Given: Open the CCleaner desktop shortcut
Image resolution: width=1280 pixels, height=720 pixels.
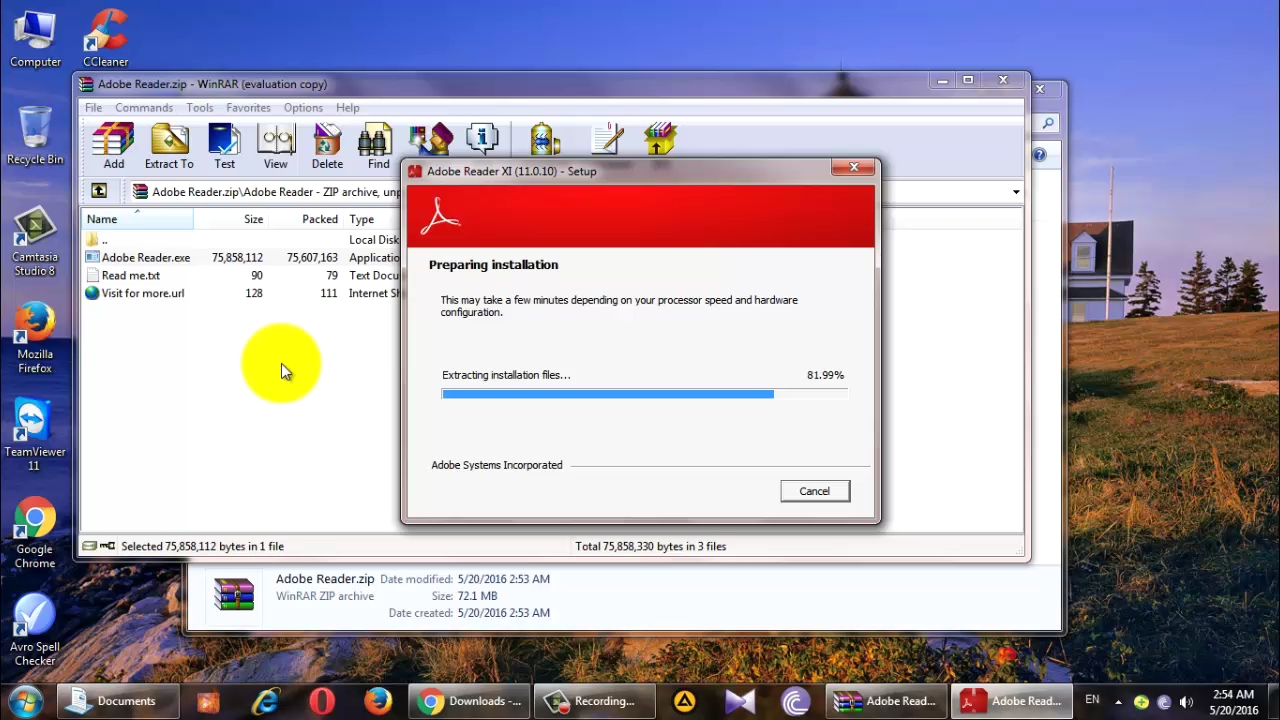Looking at the screenshot, I should point(105,40).
